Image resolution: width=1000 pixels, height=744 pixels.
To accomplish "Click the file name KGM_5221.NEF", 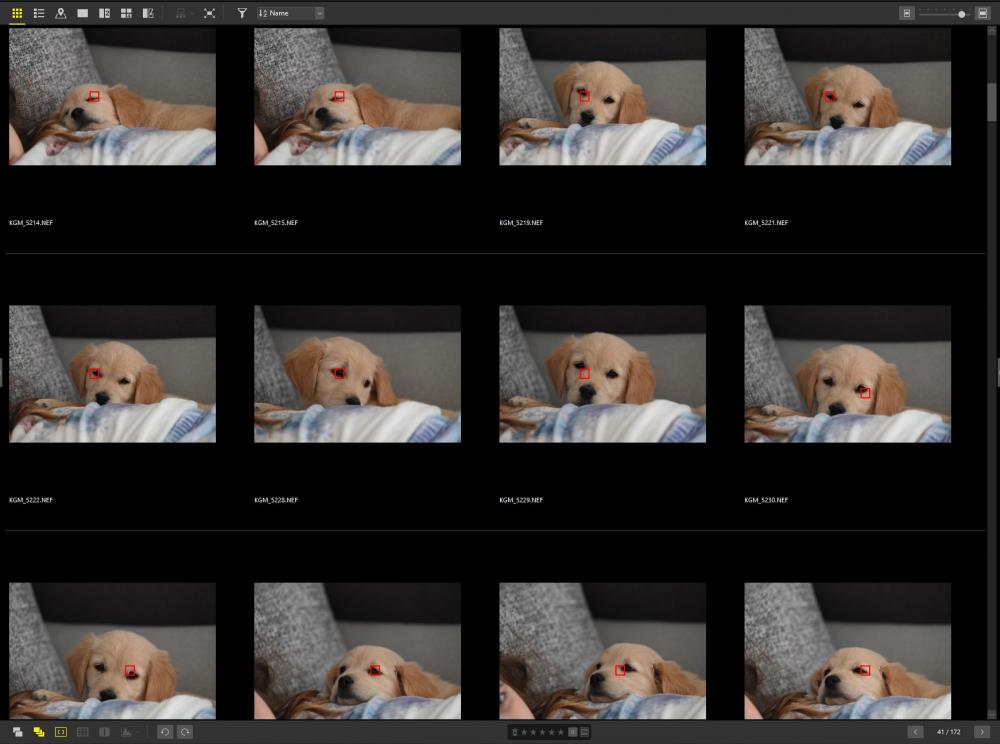I will pos(766,222).
